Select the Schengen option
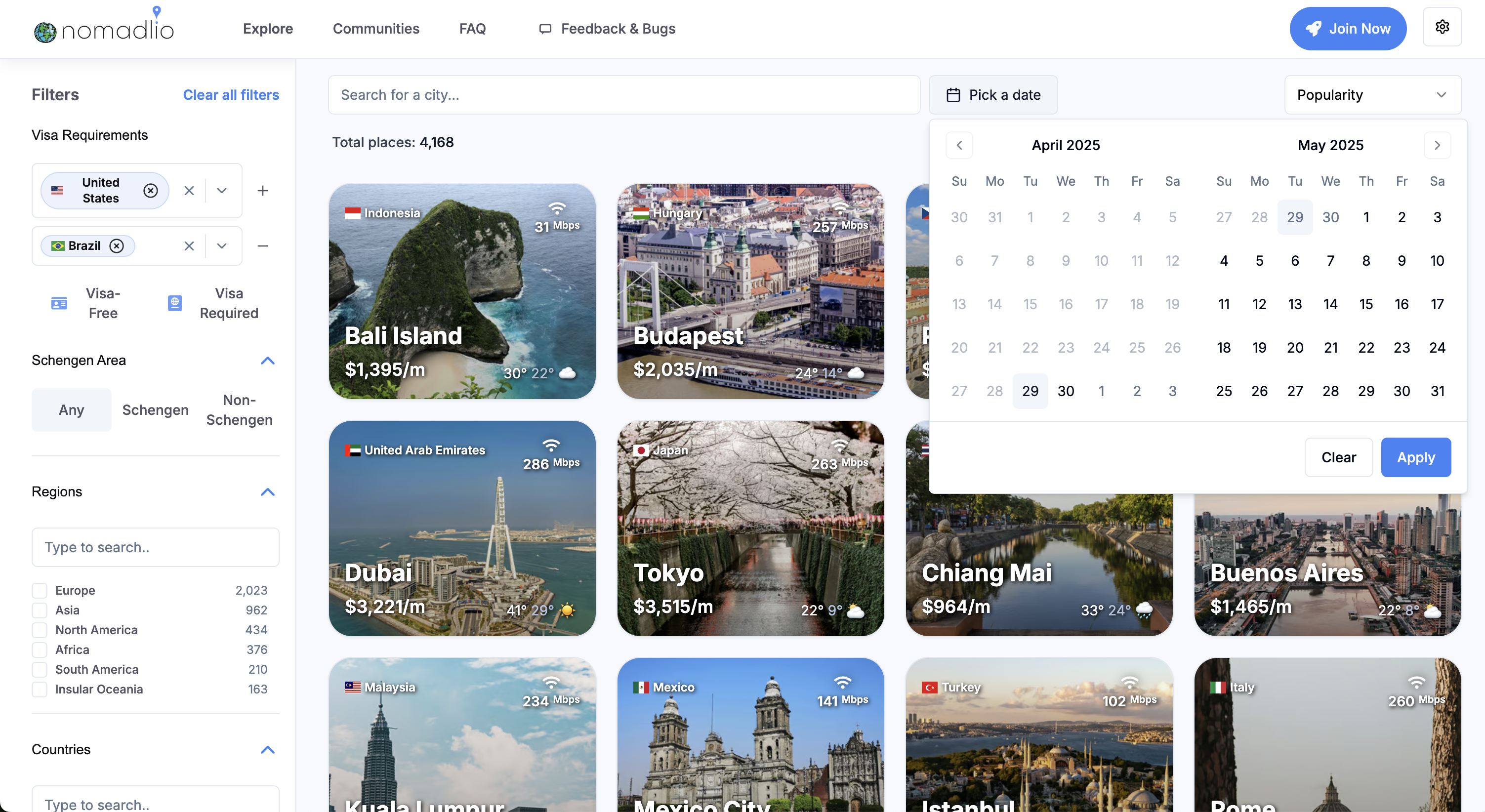Screen dimensions: 1485x812 click(x=155, y=410)
